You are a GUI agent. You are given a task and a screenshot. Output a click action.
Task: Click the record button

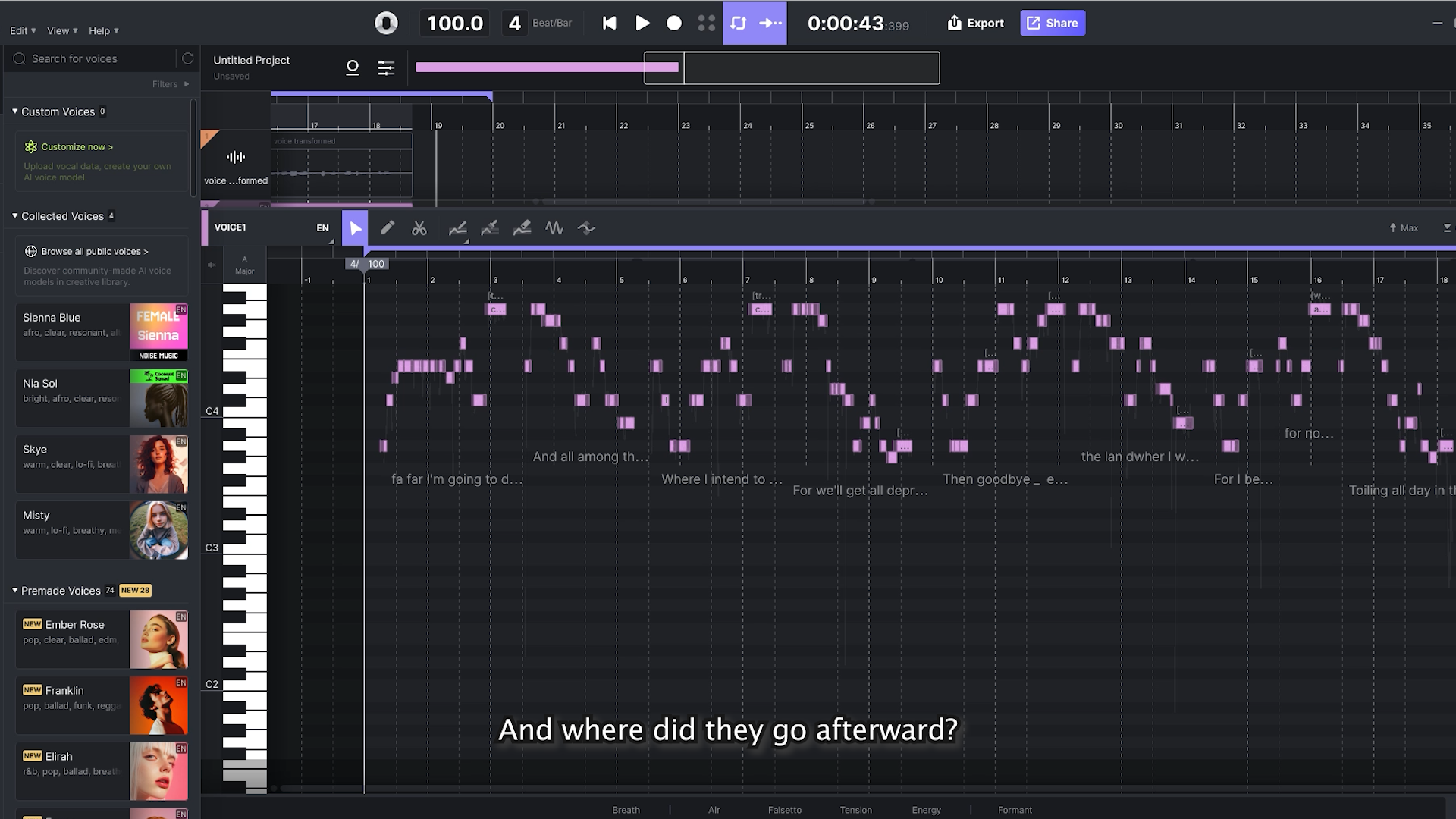(x=673, y=23)
